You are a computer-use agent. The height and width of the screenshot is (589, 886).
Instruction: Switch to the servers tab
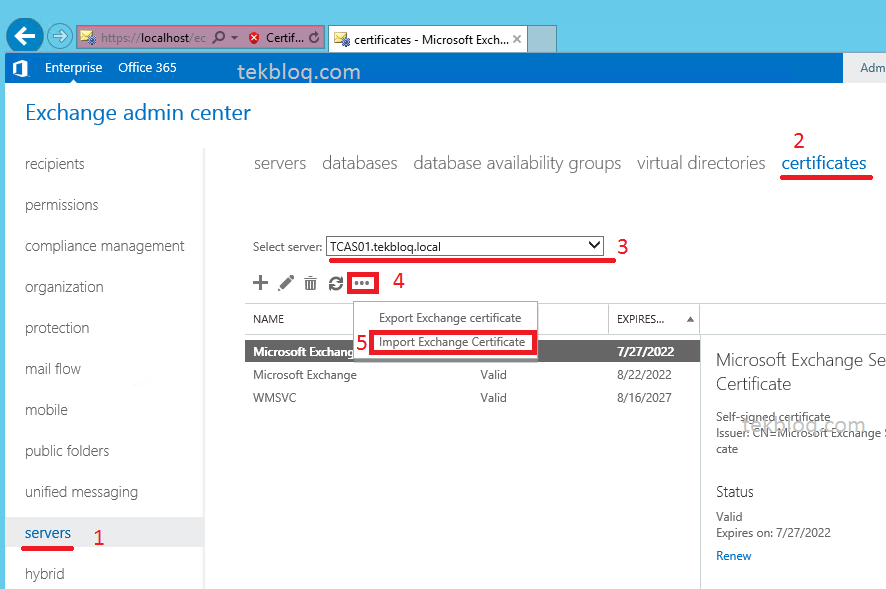280,163
